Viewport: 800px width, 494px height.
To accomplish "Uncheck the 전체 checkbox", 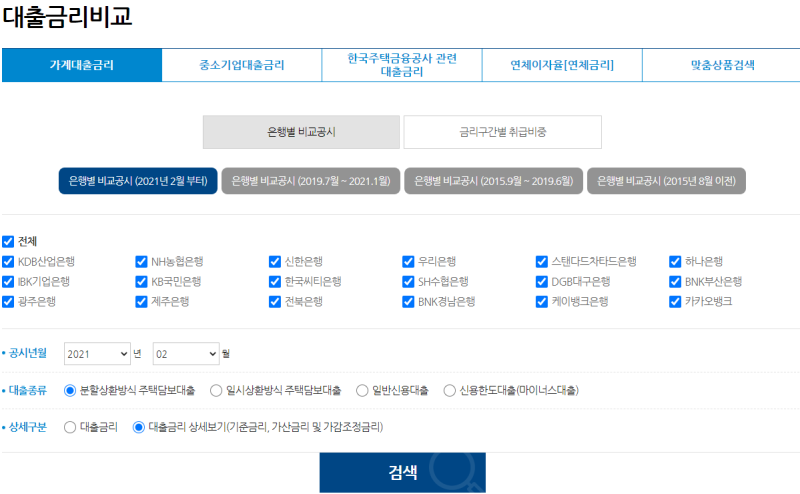I will (x=8, y=241).
